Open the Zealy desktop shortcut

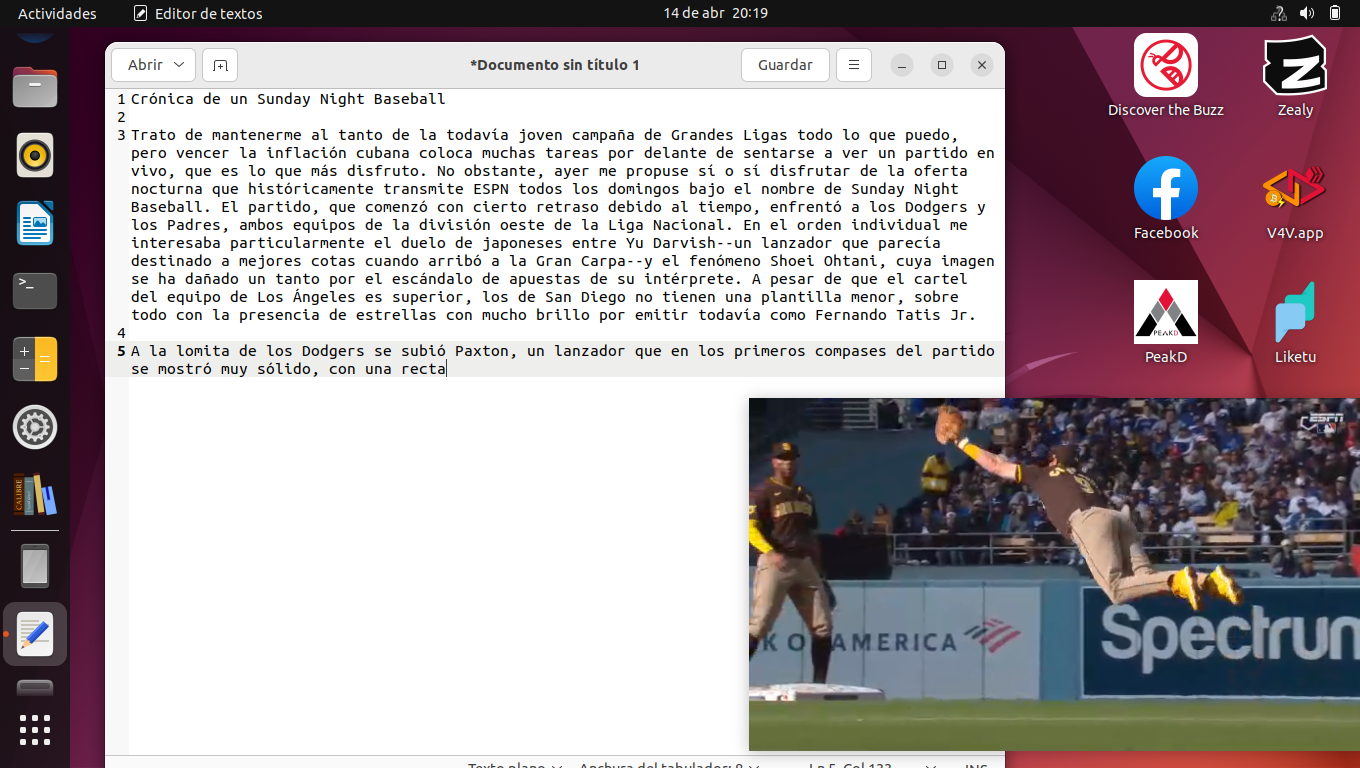click(1295, 76)
